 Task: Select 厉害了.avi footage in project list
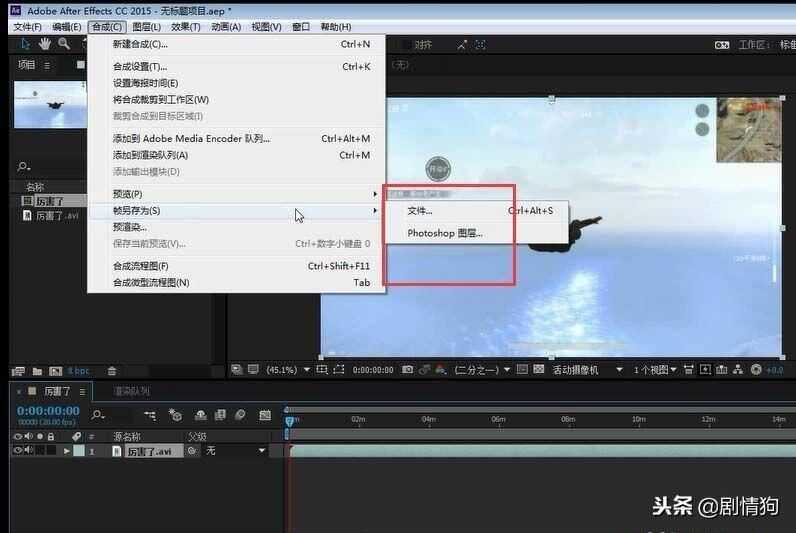[x=51, y=216]
